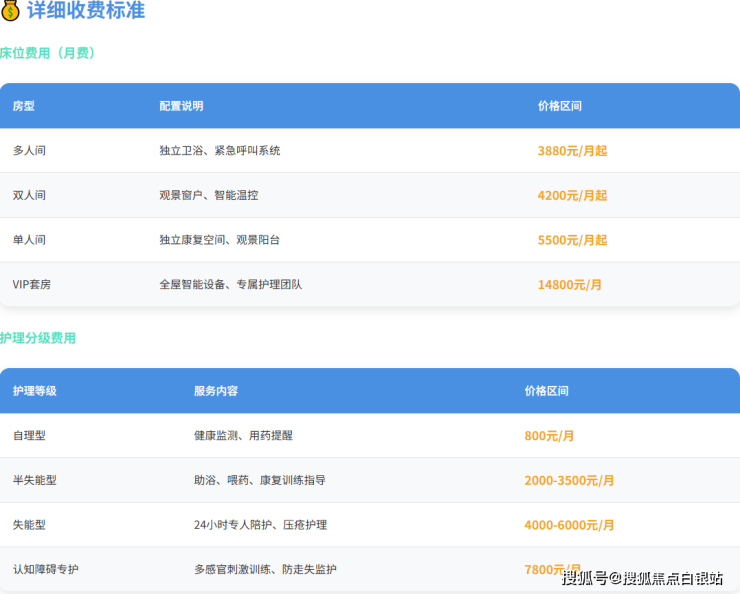
Task: Select the 多人间 room type row
Action: coord(29,151)
